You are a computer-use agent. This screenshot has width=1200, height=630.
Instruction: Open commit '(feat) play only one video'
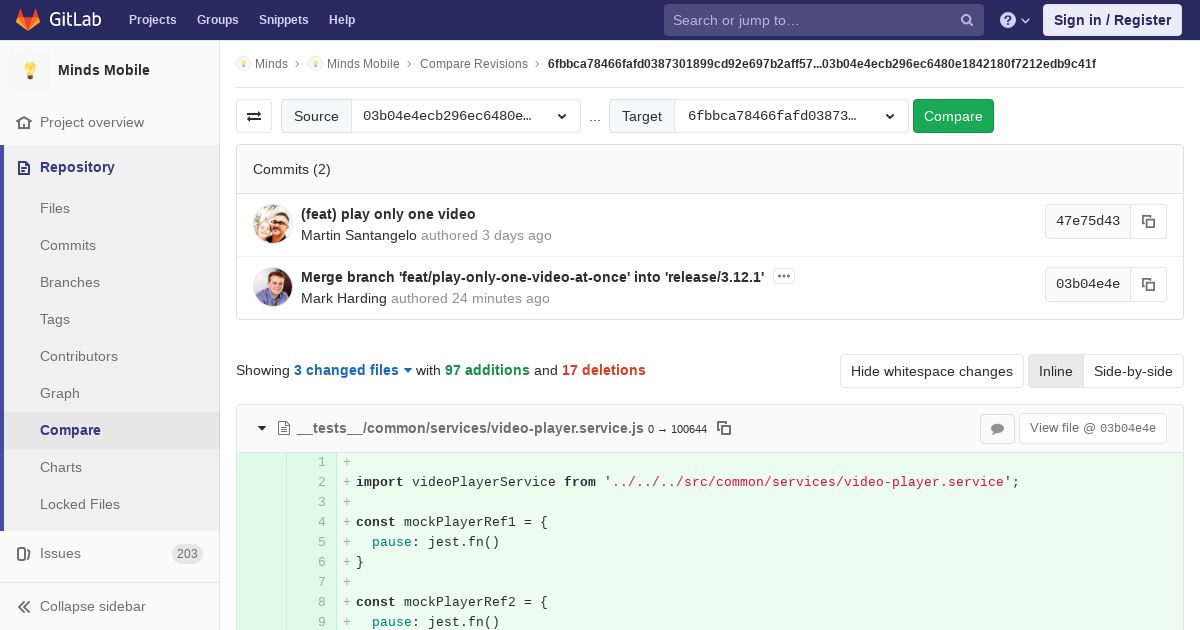pyautogui.click(x=388, y=214)
